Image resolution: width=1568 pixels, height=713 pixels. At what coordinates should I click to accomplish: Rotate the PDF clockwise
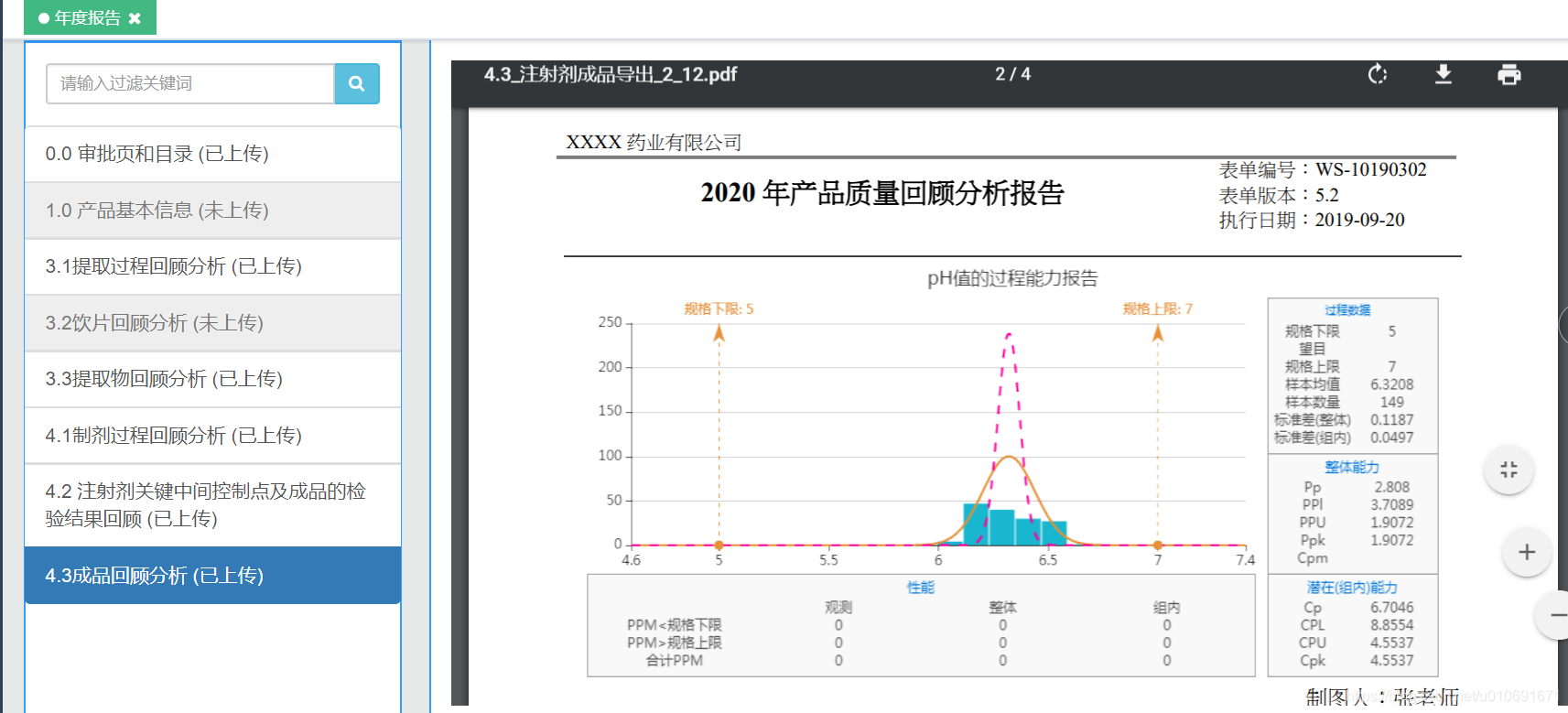[x=1378, y=74]
